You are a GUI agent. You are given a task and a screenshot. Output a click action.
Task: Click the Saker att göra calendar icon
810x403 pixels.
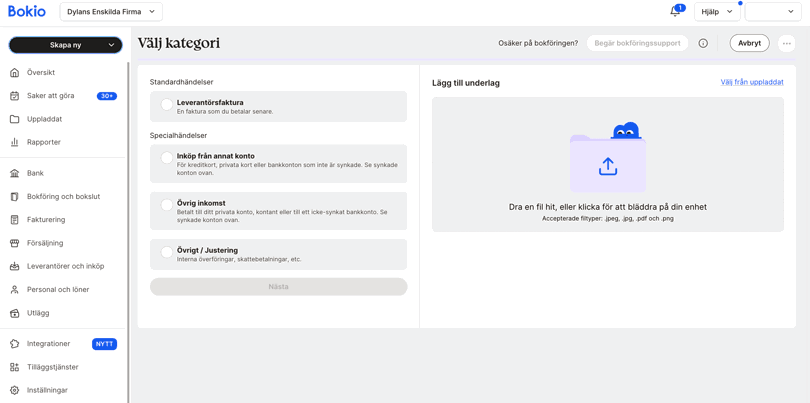[15, 96]
